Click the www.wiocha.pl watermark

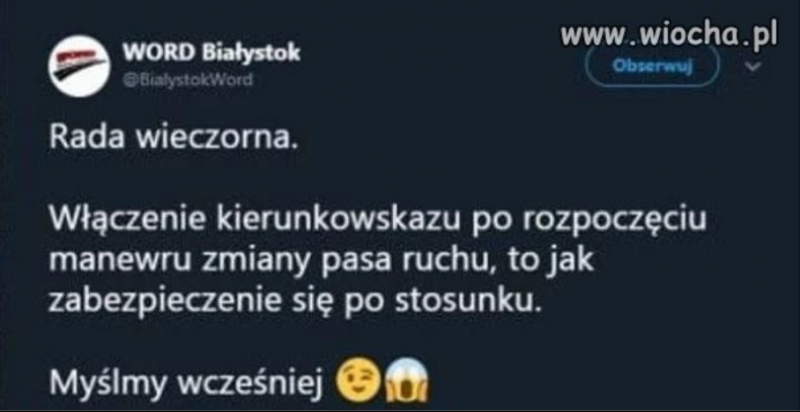[669, 35]
